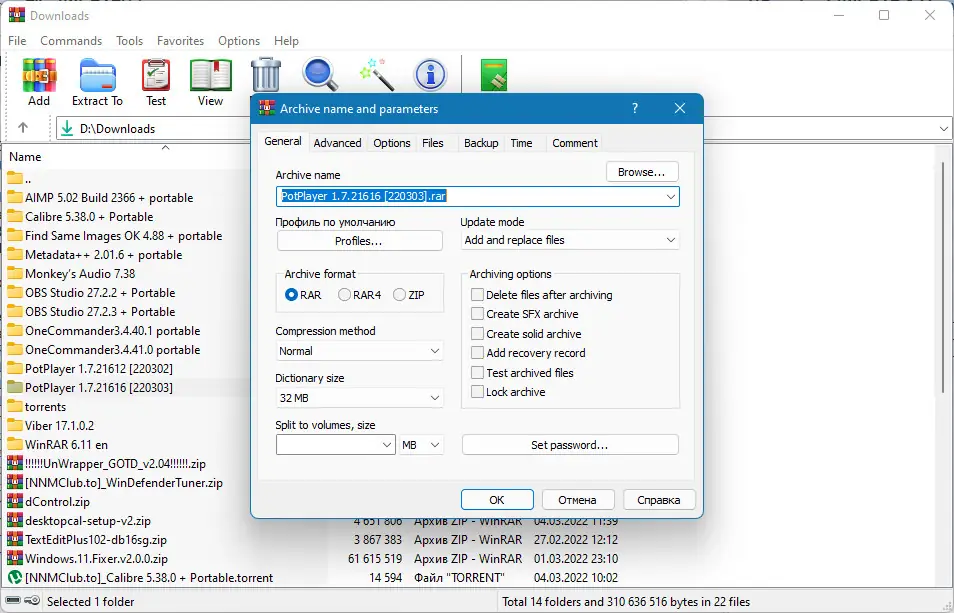Click the disk drive icon in the status bar
954x613 pixels.
click(x=12, y=601)
